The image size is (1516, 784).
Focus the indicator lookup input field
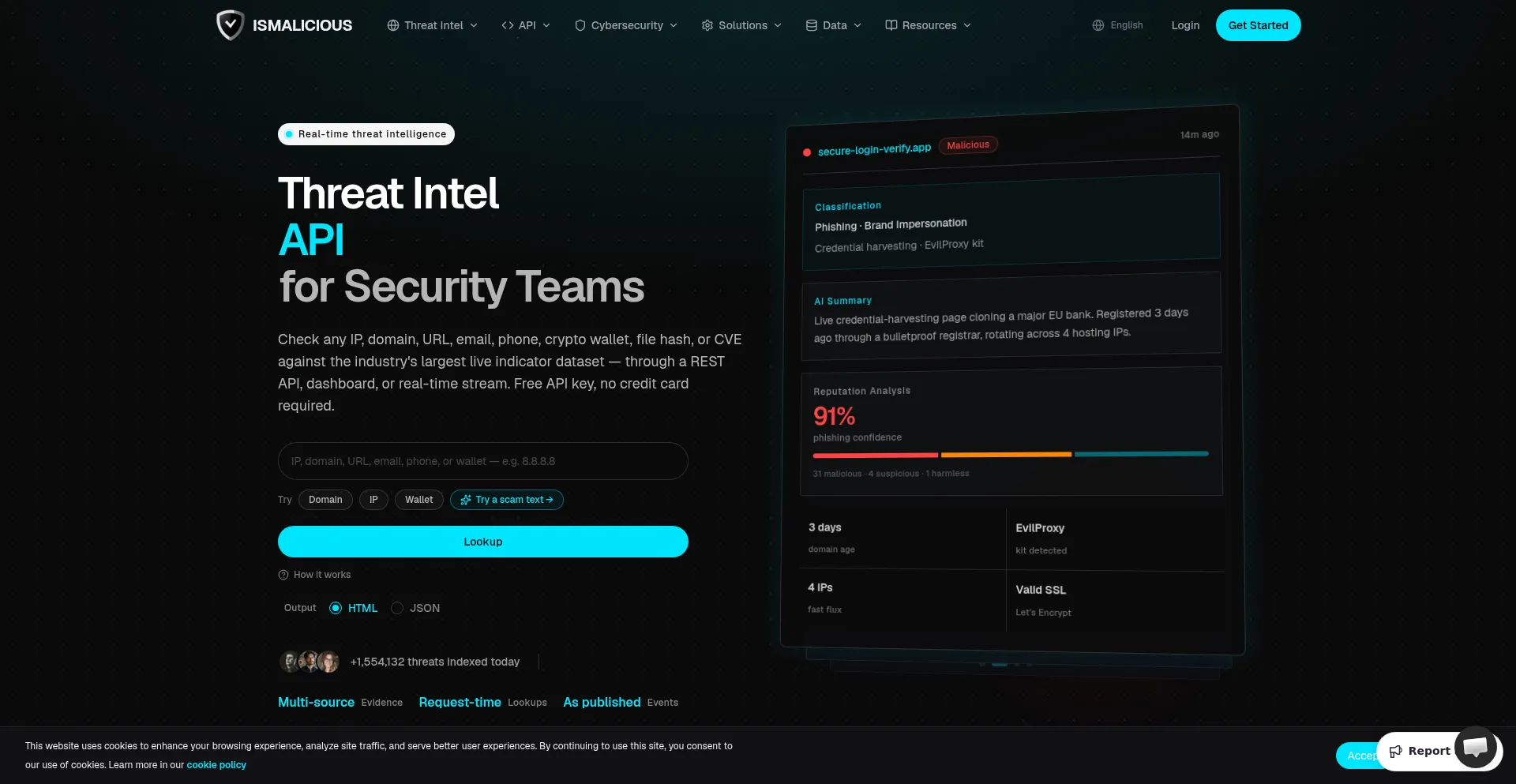pyautogui.click(x=483, y=461)
